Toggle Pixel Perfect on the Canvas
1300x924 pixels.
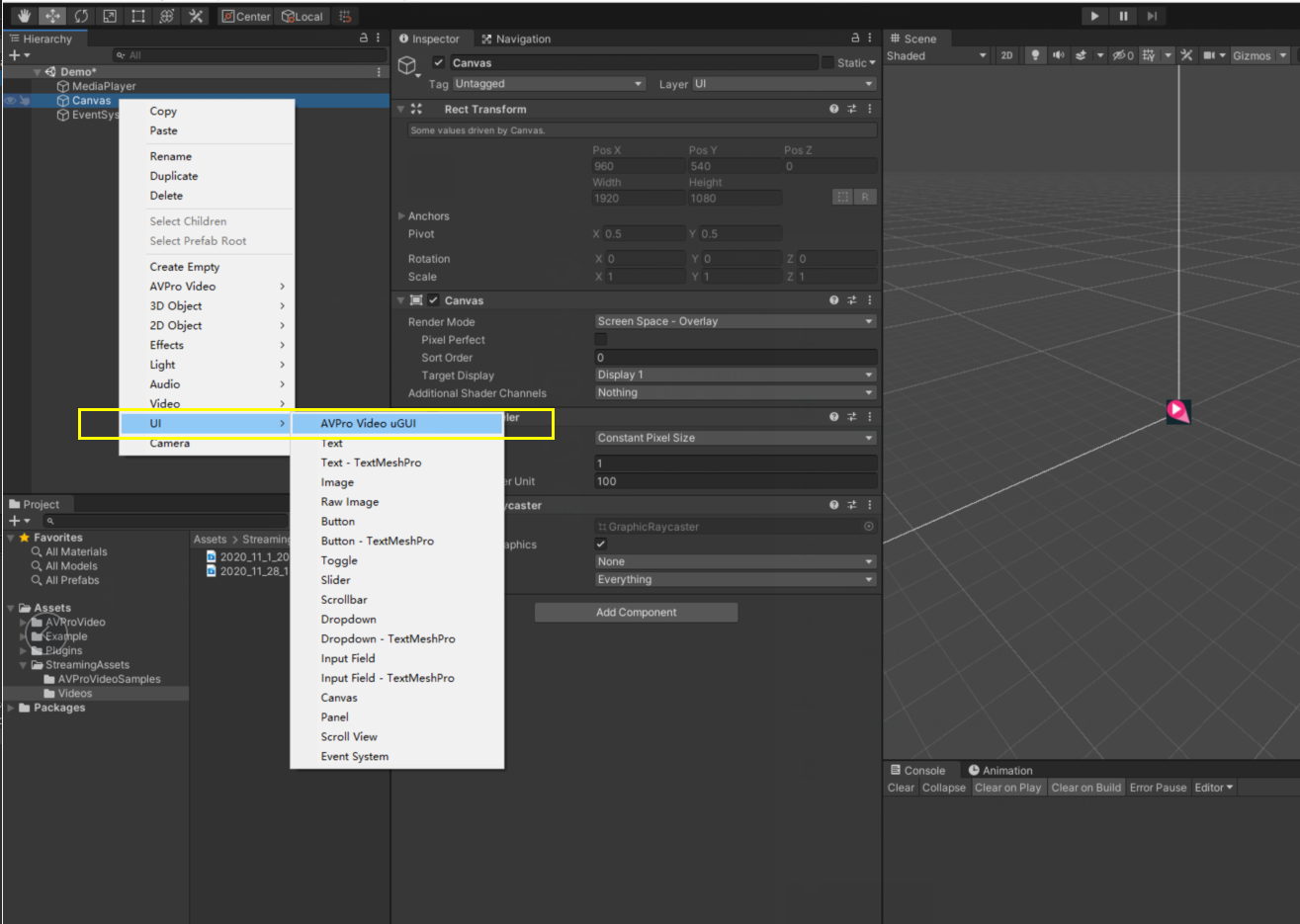click(x=600, y=339)
